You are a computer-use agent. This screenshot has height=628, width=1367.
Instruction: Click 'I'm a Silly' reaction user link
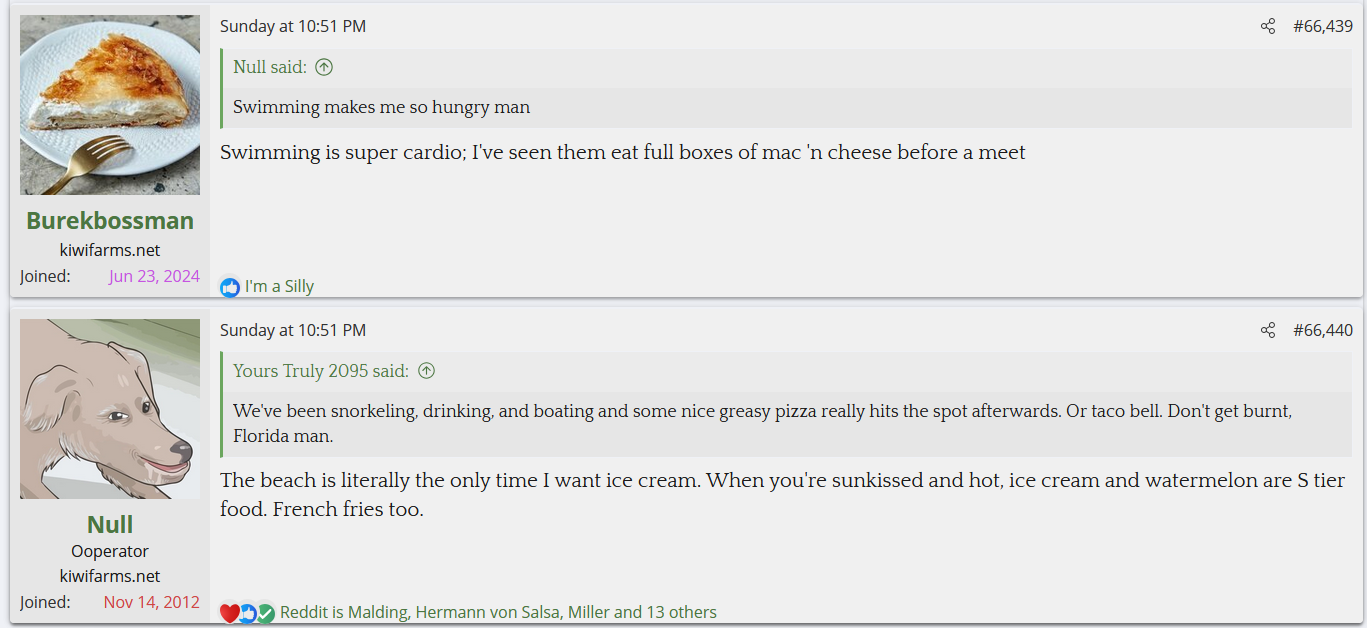(279, 287)
